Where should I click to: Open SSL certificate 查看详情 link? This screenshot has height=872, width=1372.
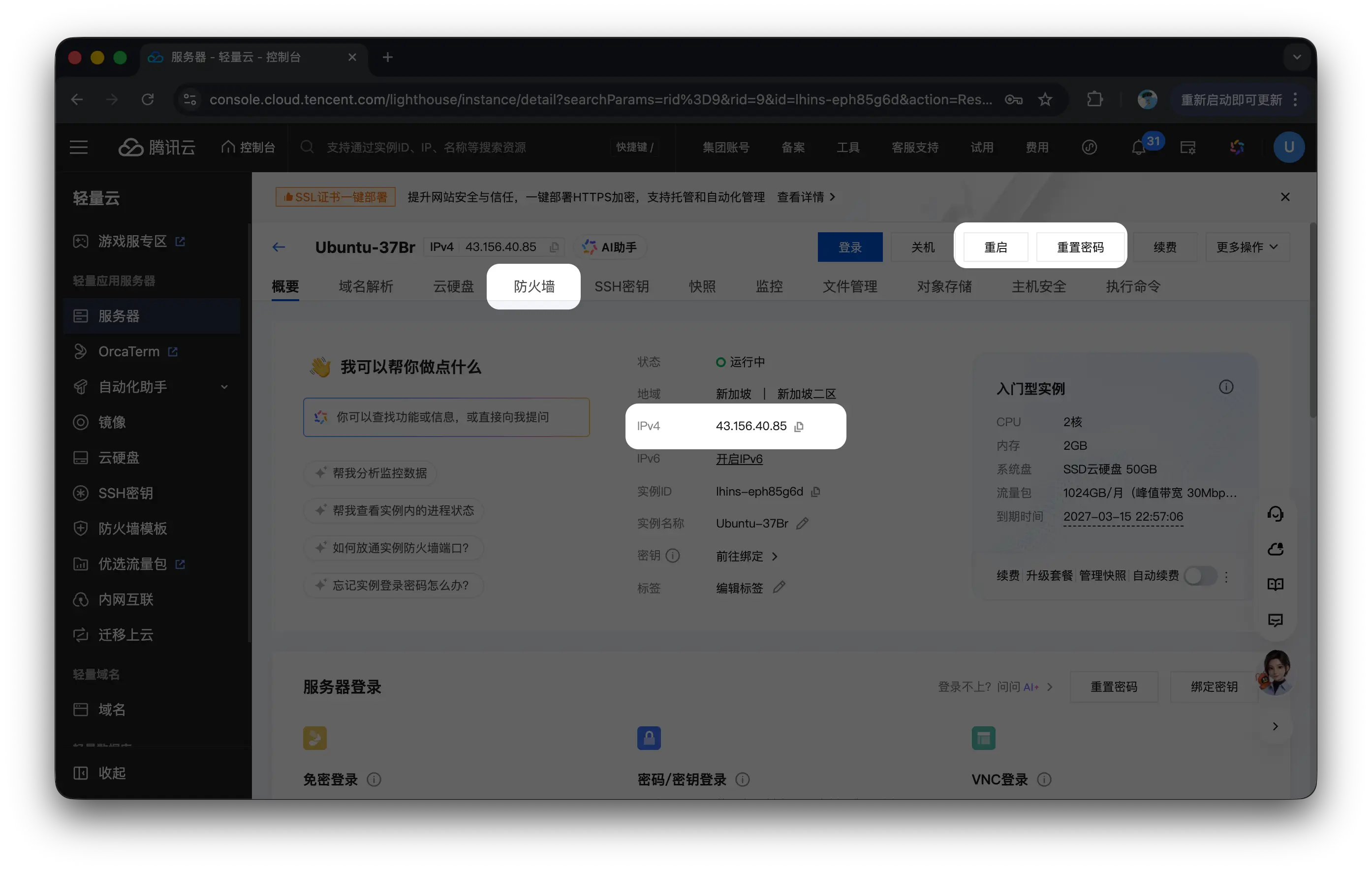tap(806, 197)
